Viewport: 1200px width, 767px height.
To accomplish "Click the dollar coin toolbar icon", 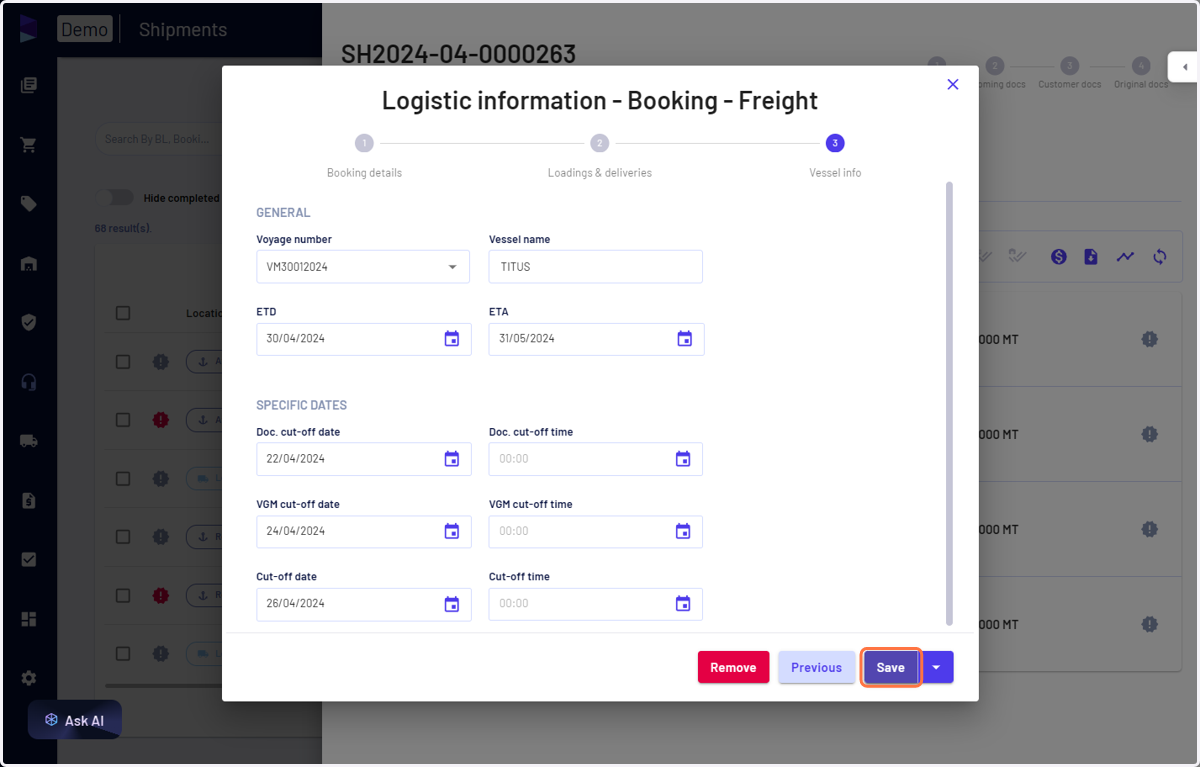I will pos(1059,257).
